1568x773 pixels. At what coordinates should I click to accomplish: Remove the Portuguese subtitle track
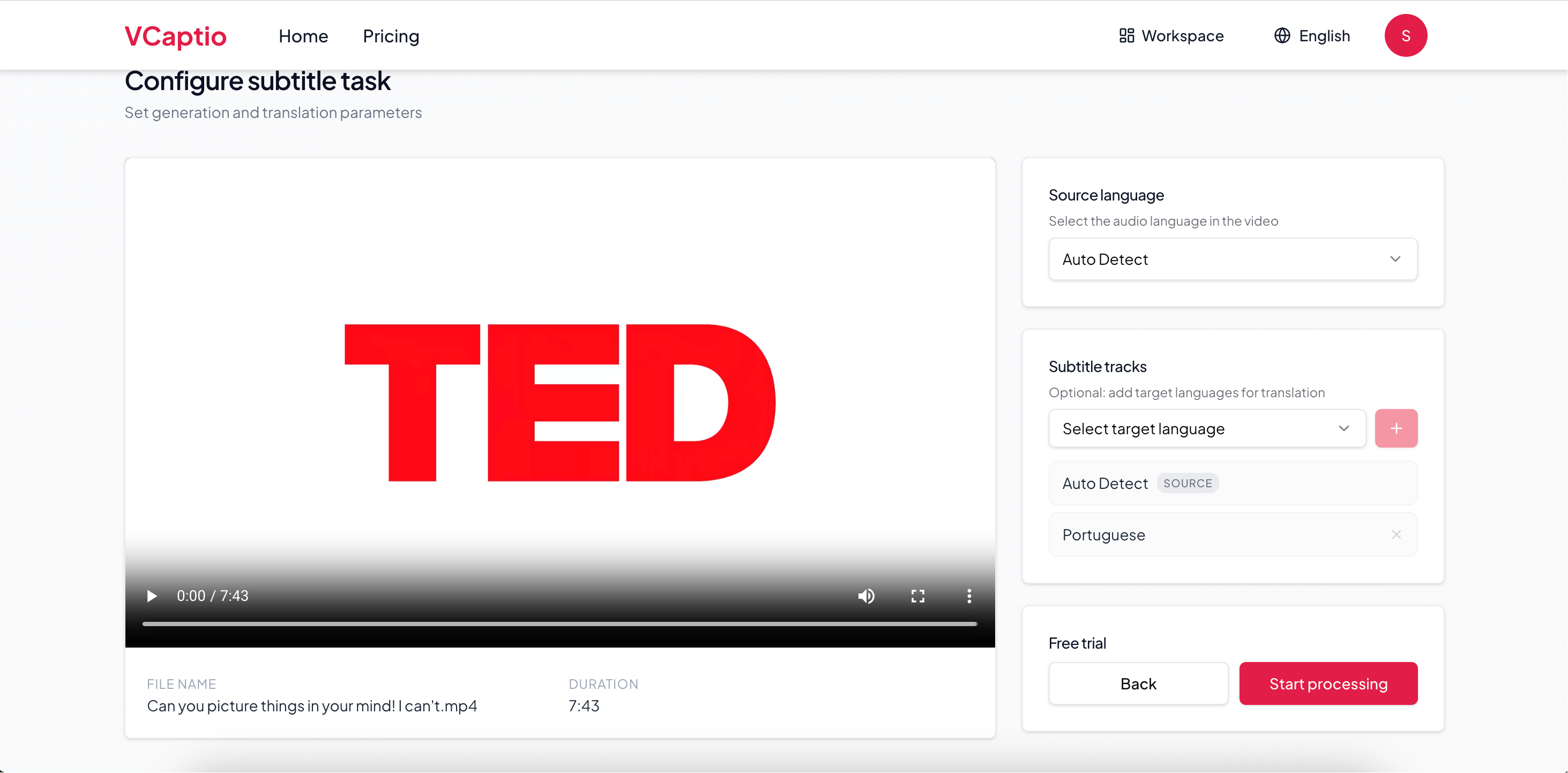click(1397, 534)
